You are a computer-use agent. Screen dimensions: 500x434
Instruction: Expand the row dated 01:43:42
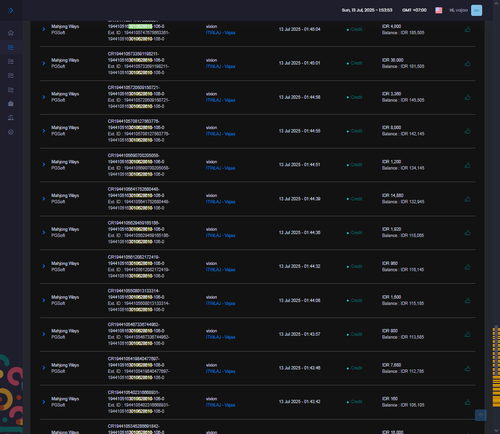(x=44, y=402)
